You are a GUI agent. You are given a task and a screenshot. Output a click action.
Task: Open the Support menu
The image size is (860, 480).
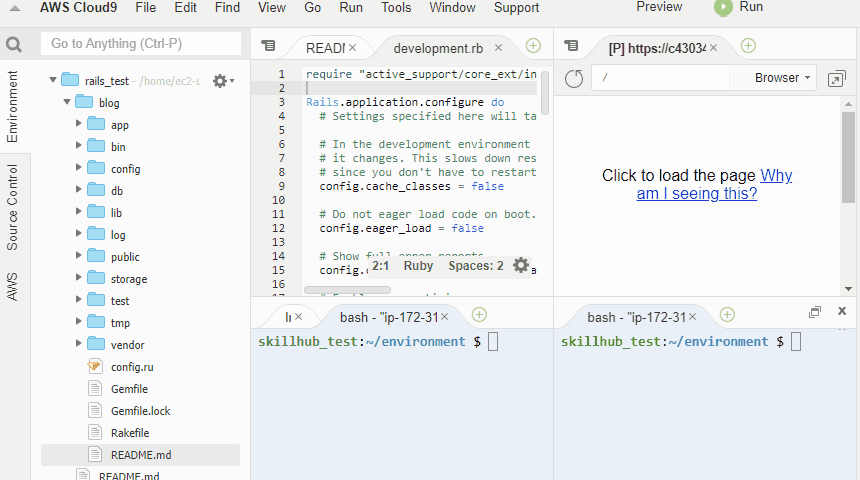516,8
